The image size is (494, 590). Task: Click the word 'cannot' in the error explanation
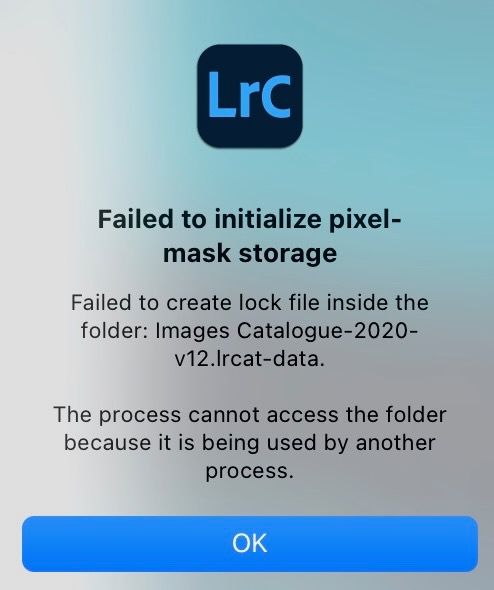click(223, 415)
